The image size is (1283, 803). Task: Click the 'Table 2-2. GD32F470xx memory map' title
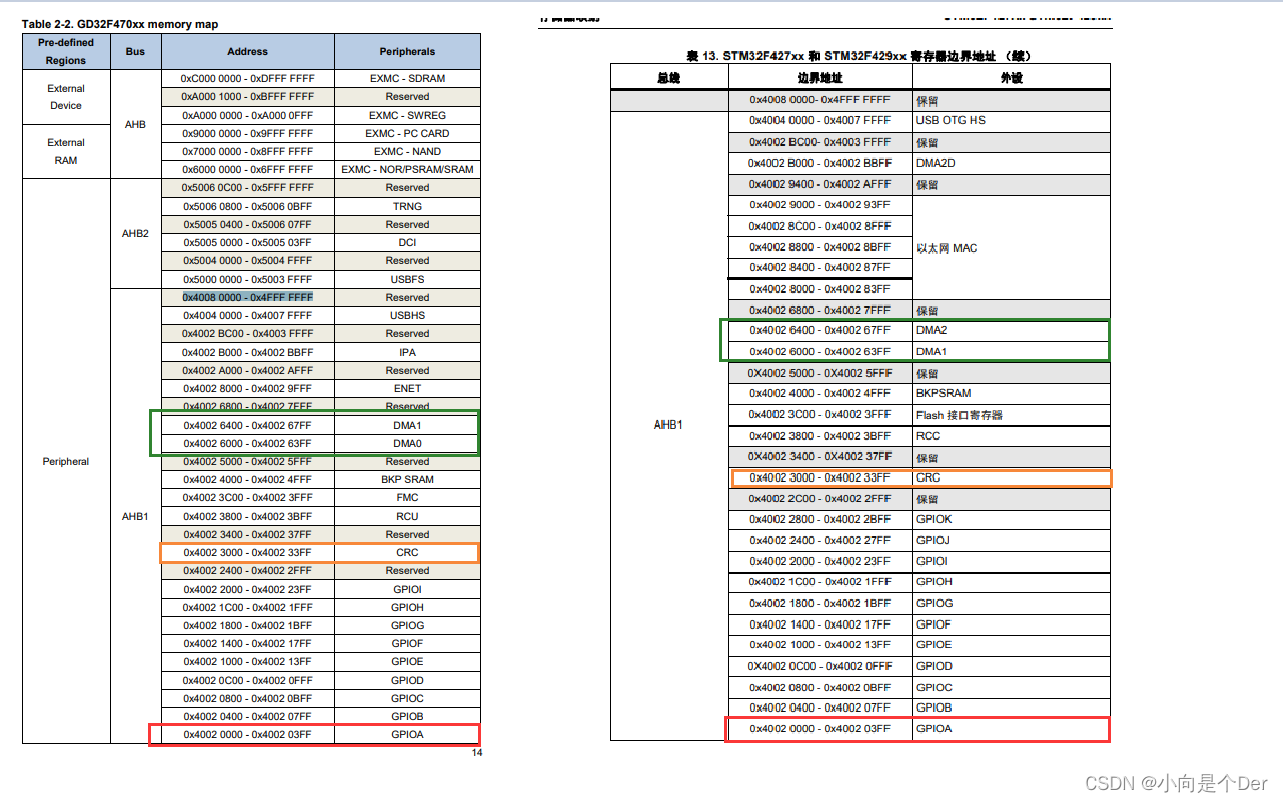point(120,24)
